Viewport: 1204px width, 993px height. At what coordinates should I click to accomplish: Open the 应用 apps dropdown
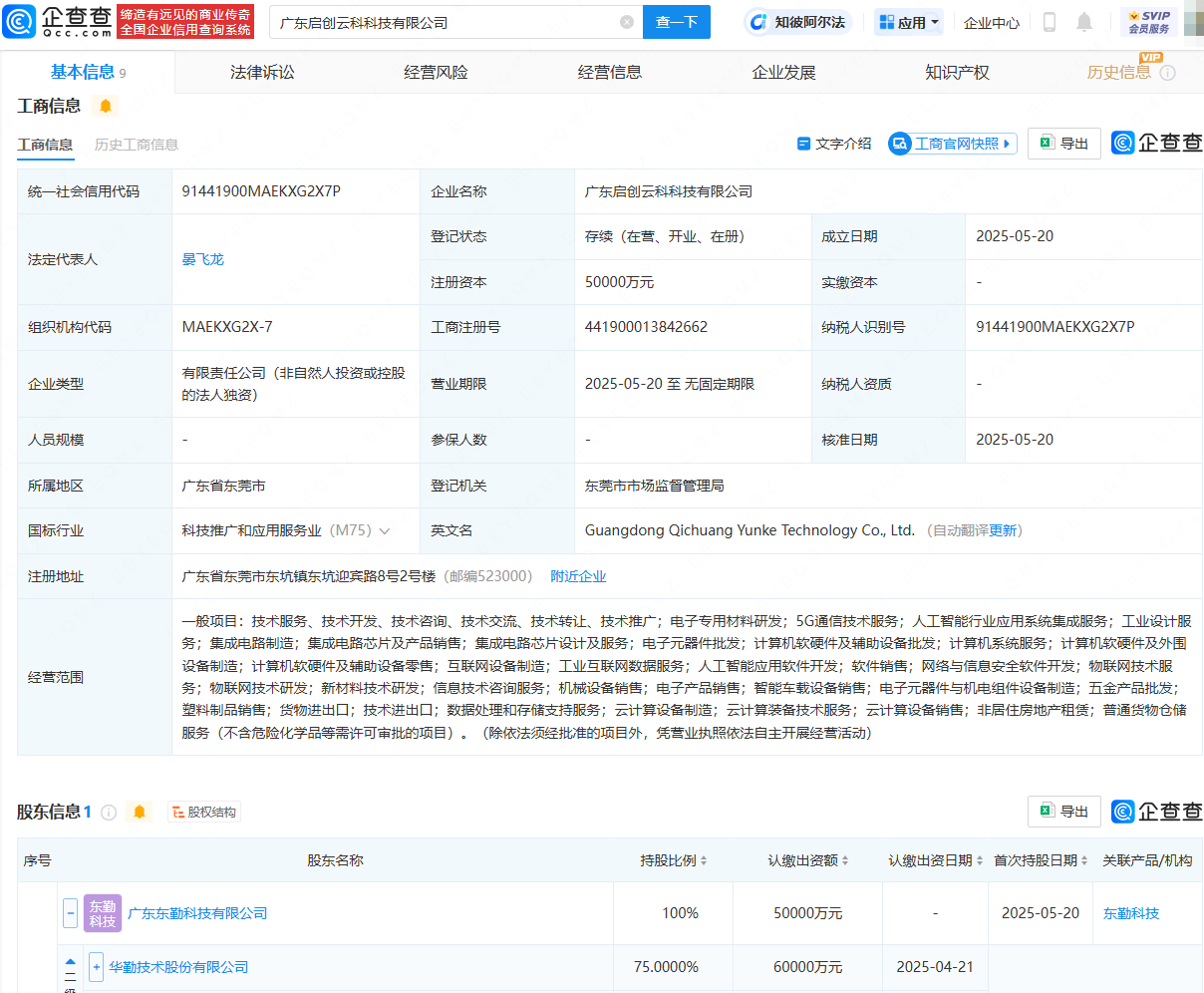pos(908,21)
